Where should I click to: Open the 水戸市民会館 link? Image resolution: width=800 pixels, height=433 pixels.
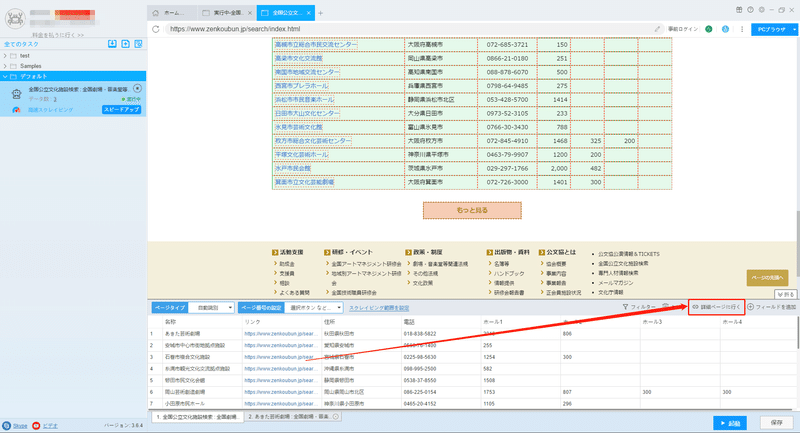pos(292,168)
